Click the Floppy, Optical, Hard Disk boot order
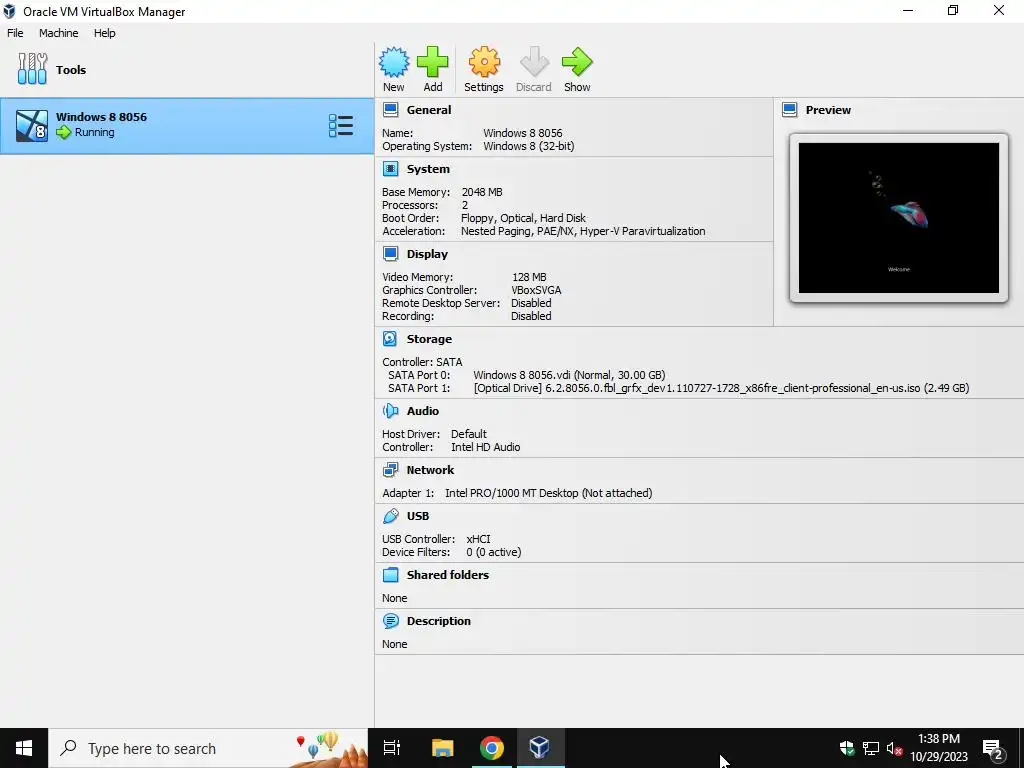The width and height of the screenshot is (1024, 768). pyautogui.click(x=523, y=218)
